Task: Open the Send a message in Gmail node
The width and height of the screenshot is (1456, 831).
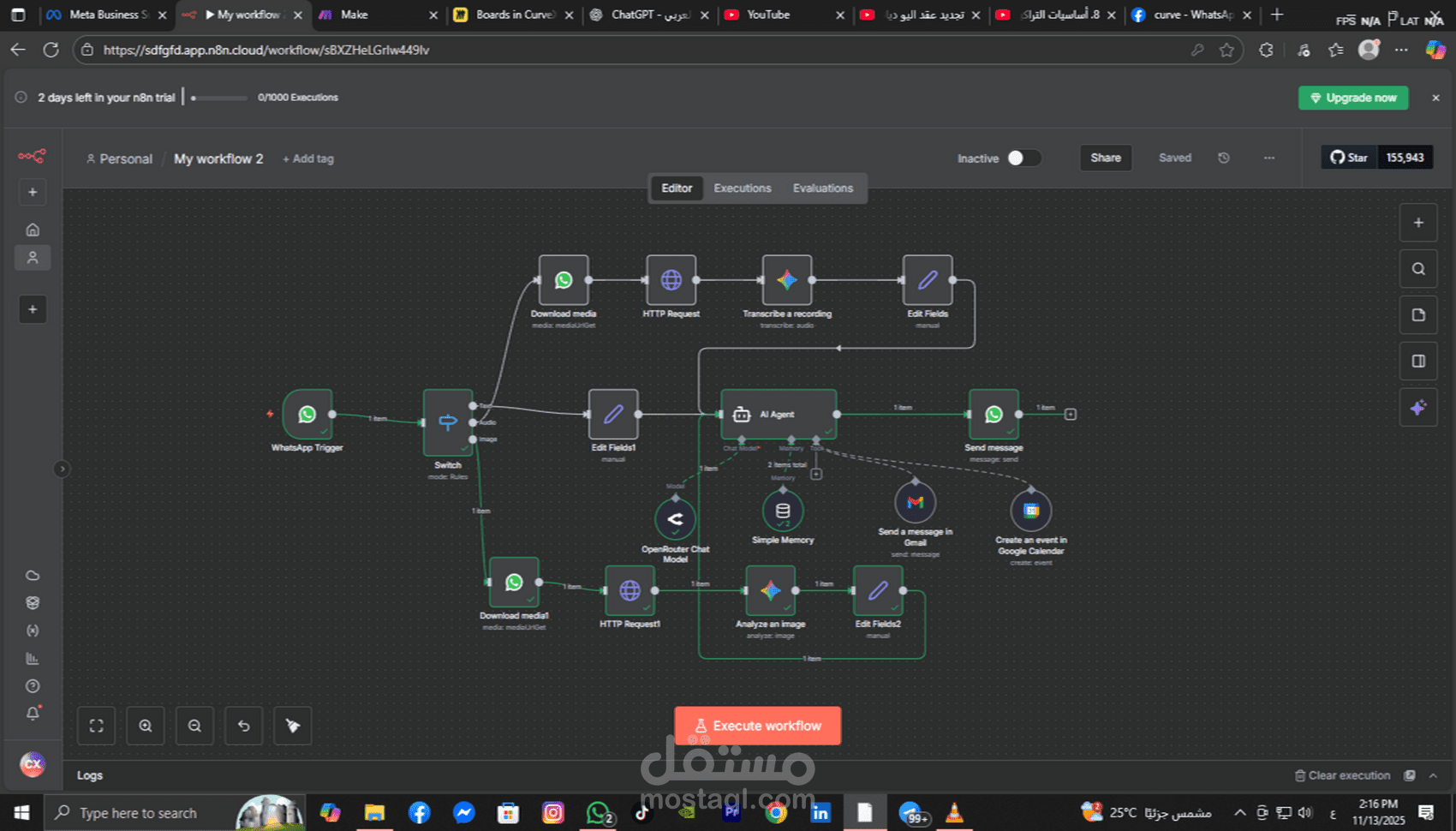Action: click(915, 503)
